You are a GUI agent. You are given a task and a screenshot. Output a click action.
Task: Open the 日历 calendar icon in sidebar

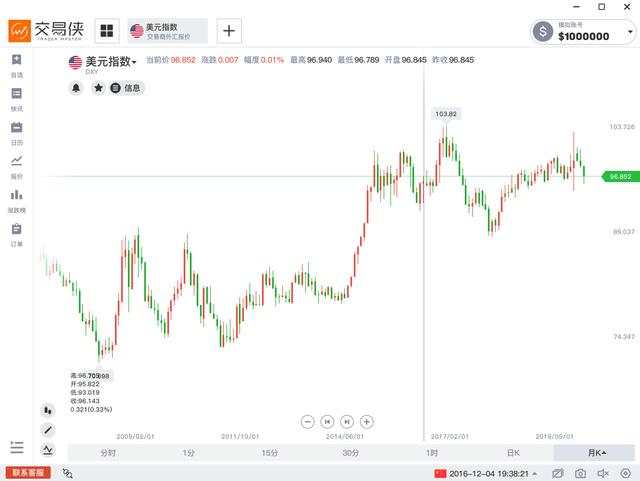(x=17, y=127)
